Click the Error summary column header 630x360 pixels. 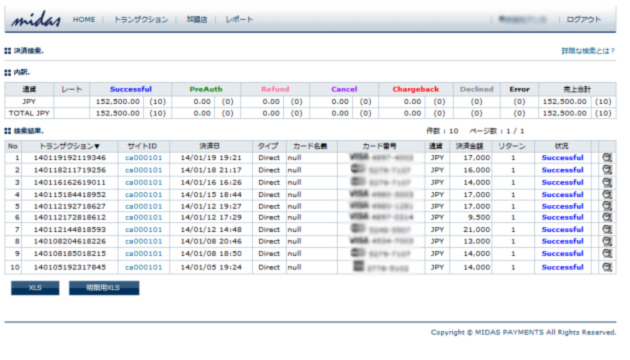[520, 89]
